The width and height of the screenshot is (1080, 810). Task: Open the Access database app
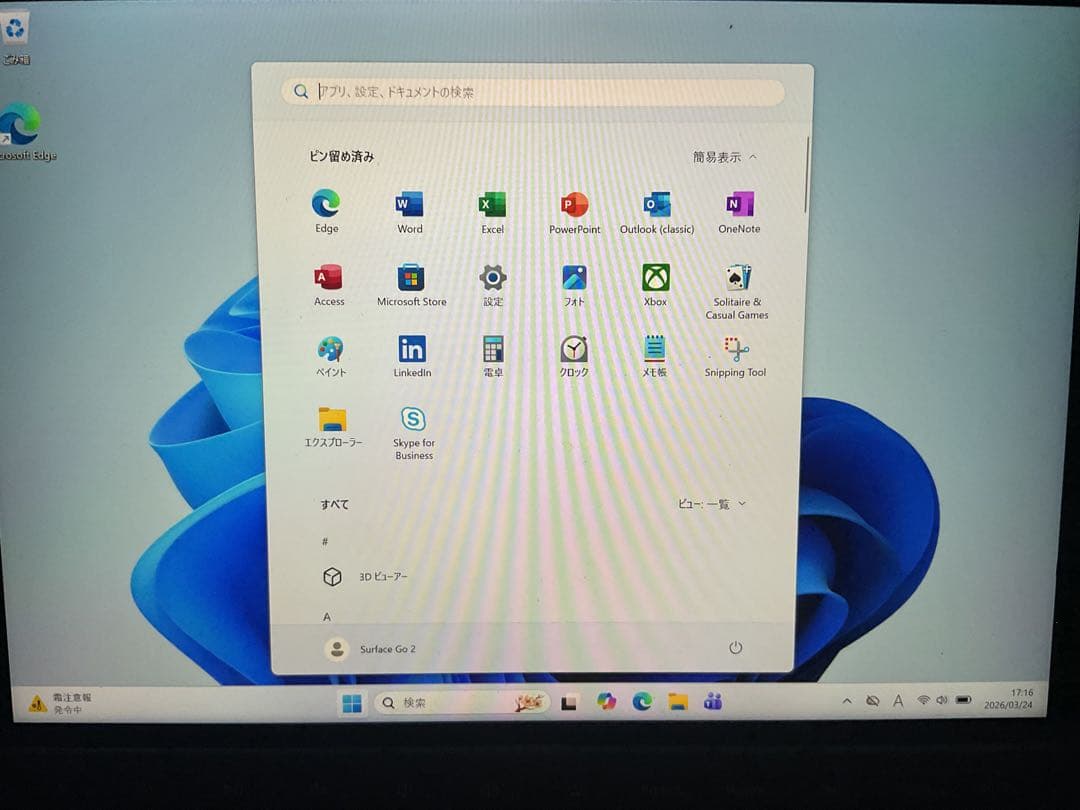[x=329, y=284]
